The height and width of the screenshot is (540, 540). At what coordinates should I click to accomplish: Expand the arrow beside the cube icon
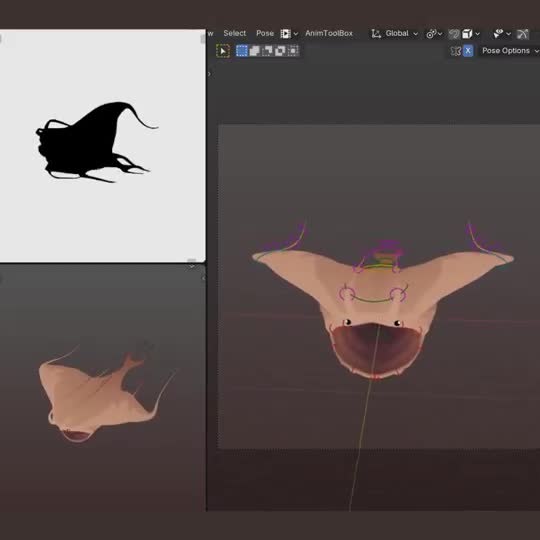pos(477,34)
